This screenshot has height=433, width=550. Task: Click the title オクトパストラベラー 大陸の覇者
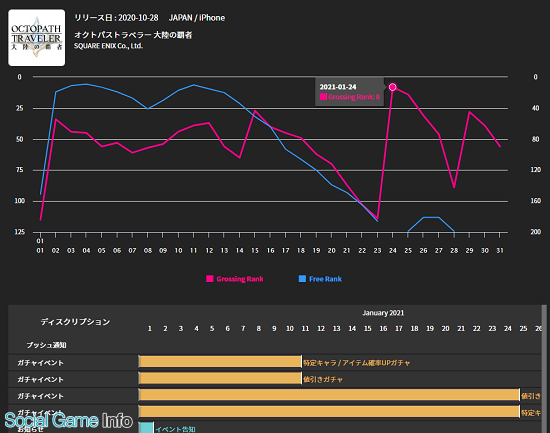click(x=133, y=35)
